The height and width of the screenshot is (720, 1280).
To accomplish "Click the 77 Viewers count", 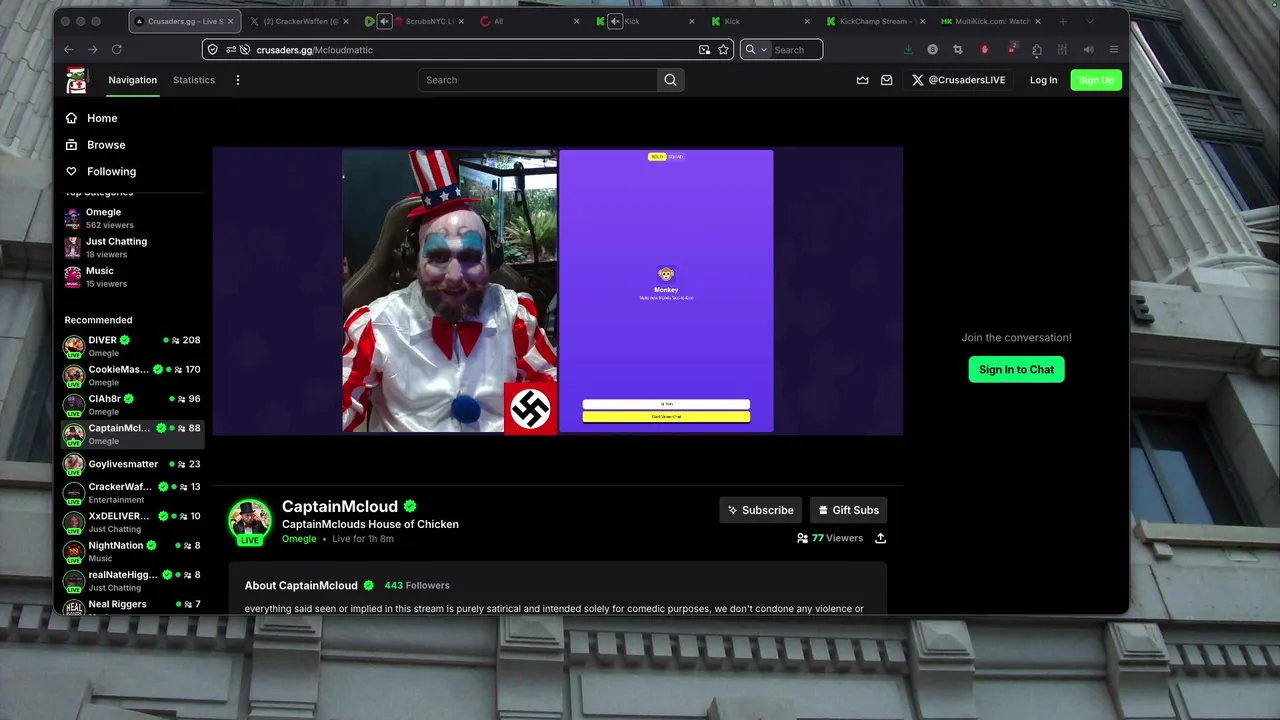I will (829, 538).
